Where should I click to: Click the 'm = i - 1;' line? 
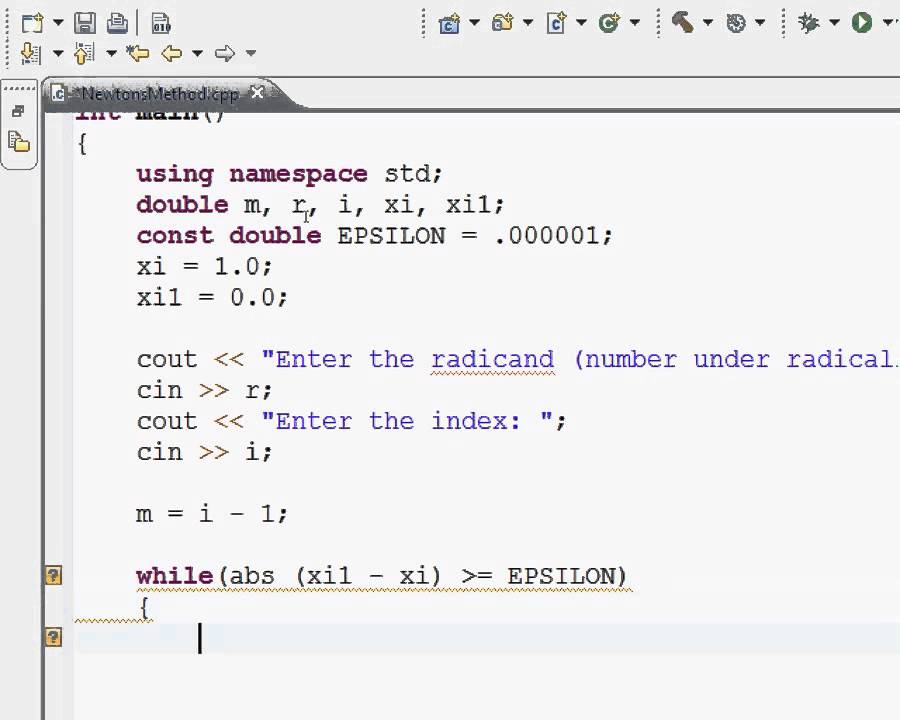point(212,514)
